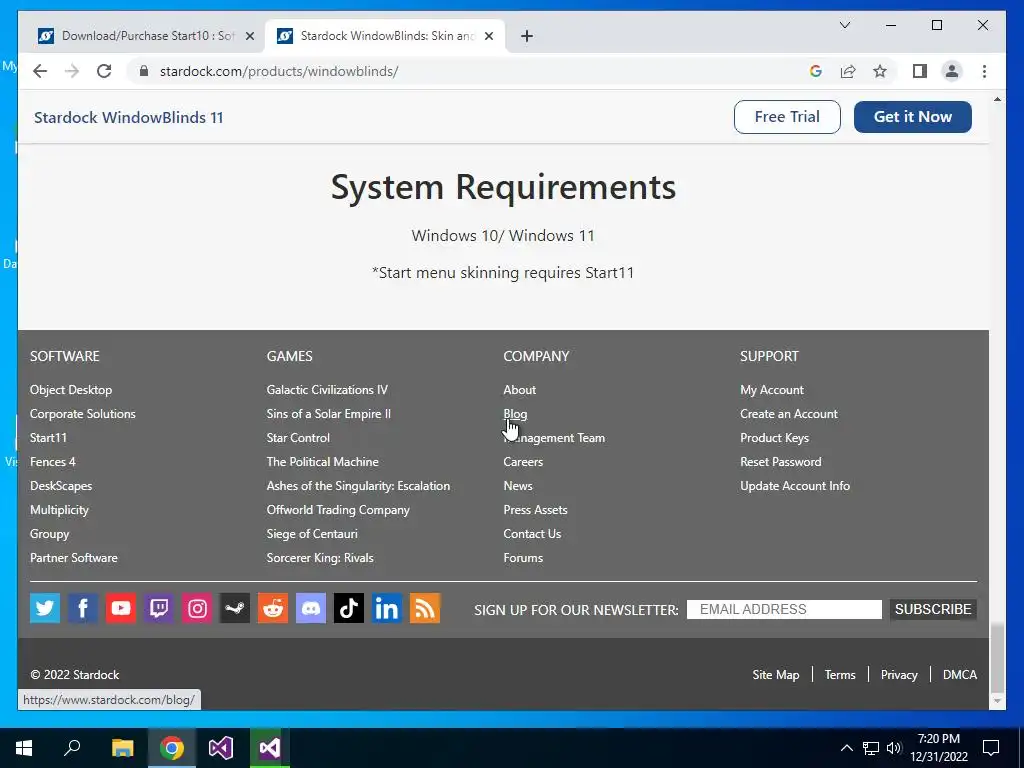Expand the tab search dropdown arrow
Image resolution: width=1024 pixels, height=768 pixels.
point(844,25)
